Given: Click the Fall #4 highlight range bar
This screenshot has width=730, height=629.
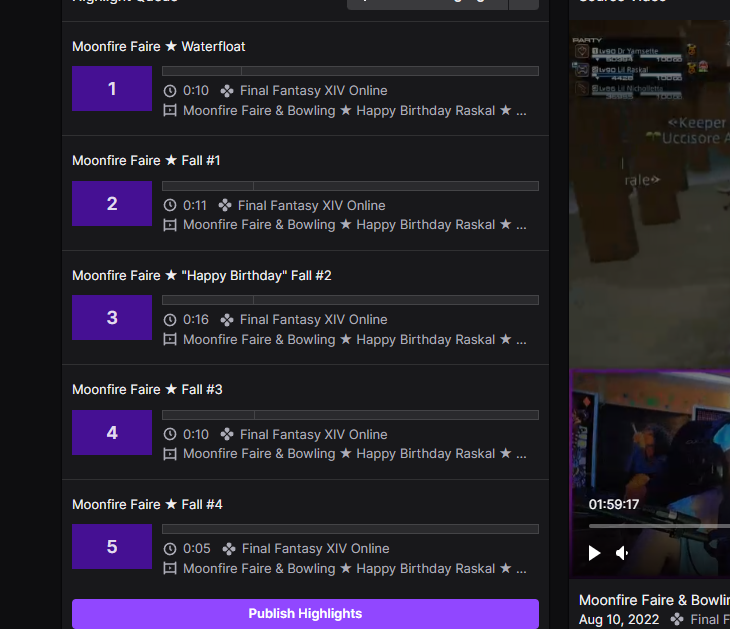Looking at the screenshot, I should tap(351, 529).
